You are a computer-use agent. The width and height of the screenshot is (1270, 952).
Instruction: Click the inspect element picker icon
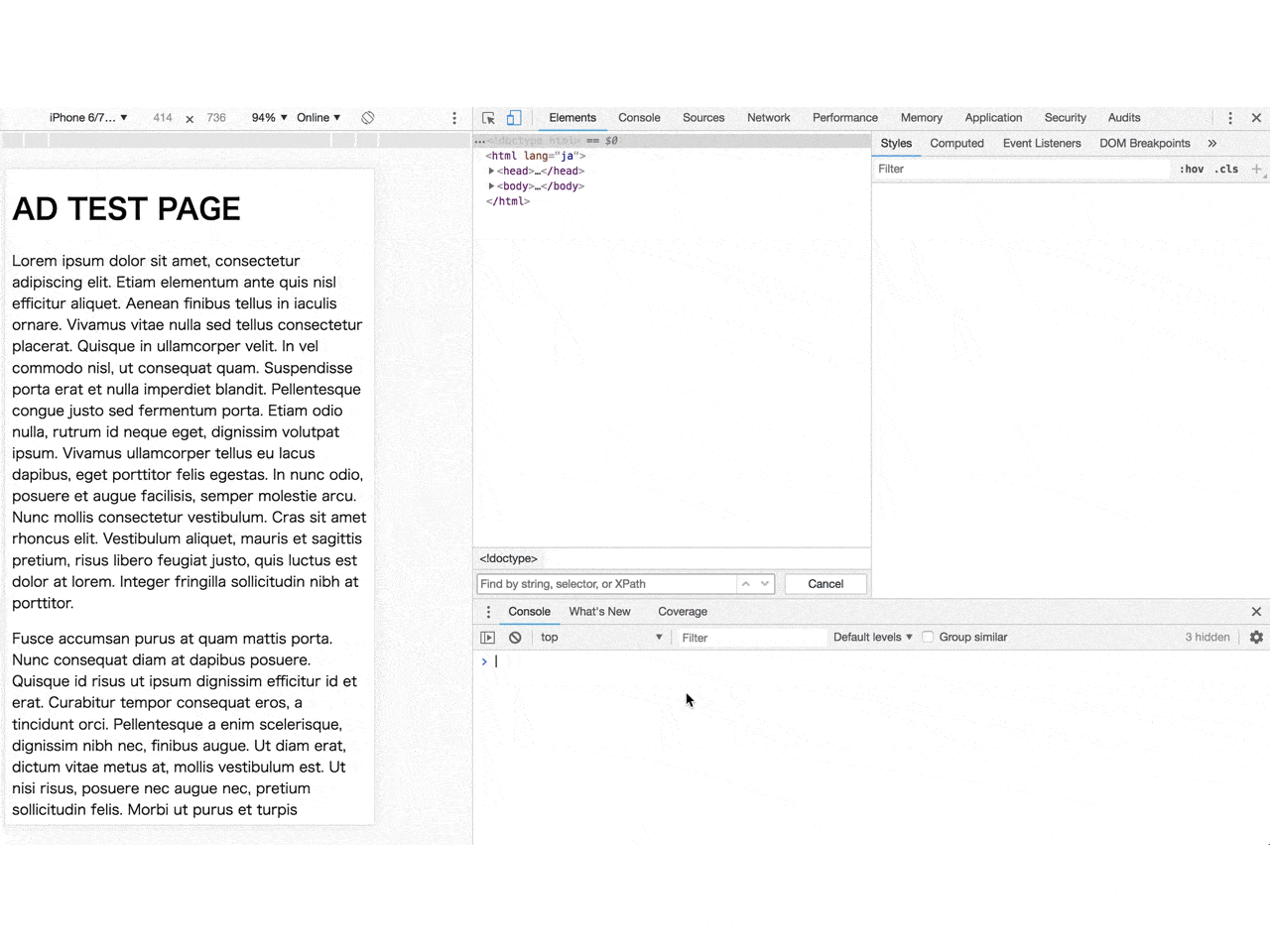pos(488,118)
